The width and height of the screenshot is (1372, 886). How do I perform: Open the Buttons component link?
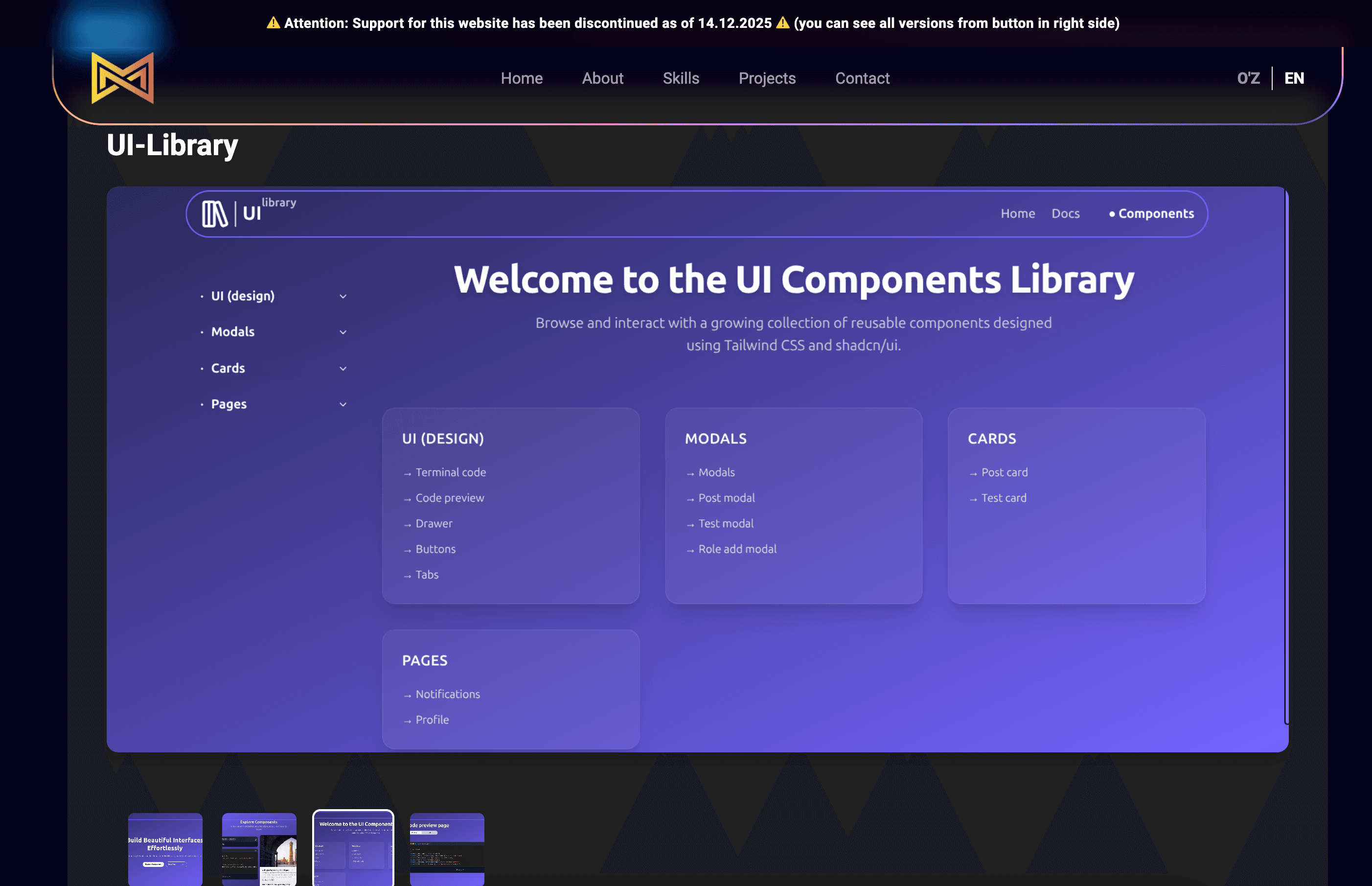pyautogui.click(x=435, y=549)
